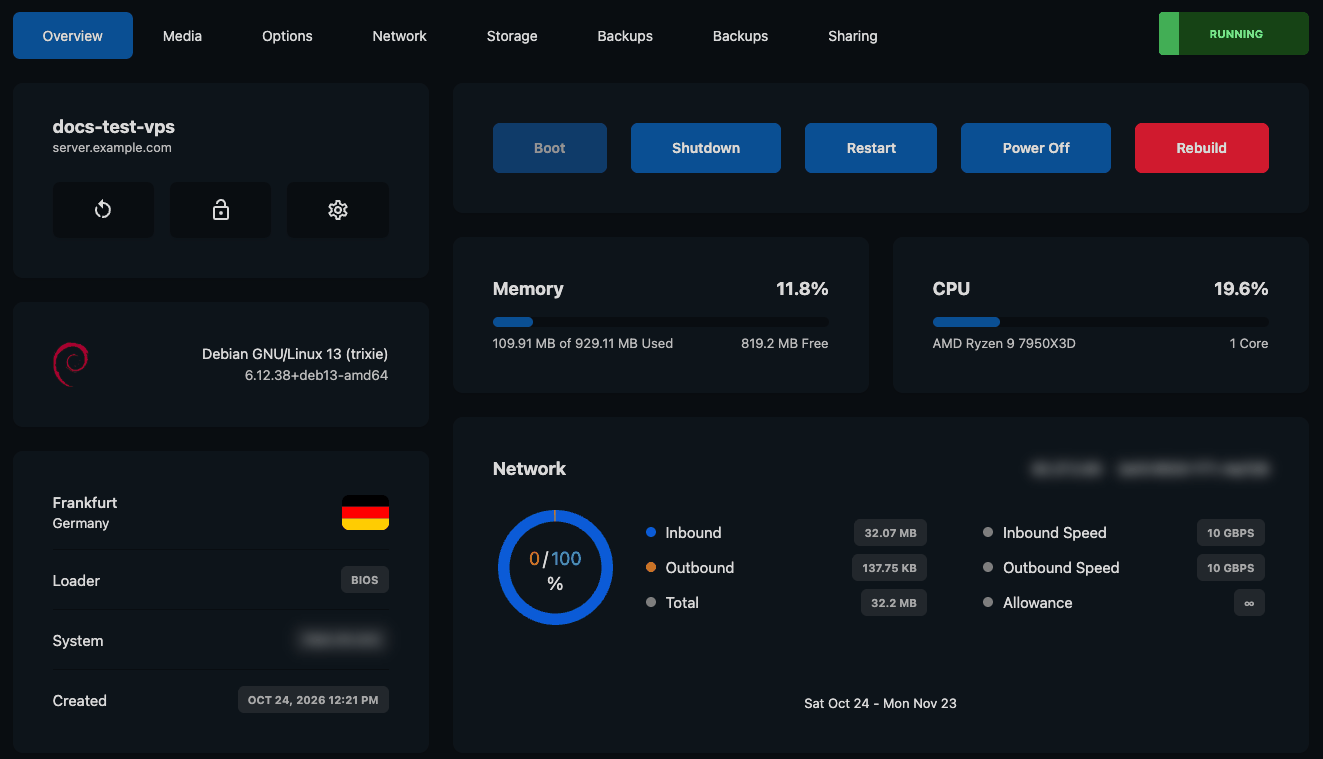Viewport: 1323px width, 759px height.
Task: Click the server.example.com hostname
Action: coord(112,148)
